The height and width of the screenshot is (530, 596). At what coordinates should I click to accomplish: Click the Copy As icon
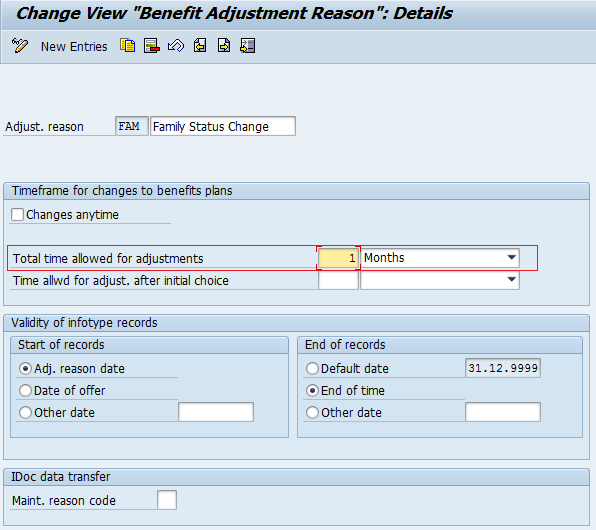point(128,46)
